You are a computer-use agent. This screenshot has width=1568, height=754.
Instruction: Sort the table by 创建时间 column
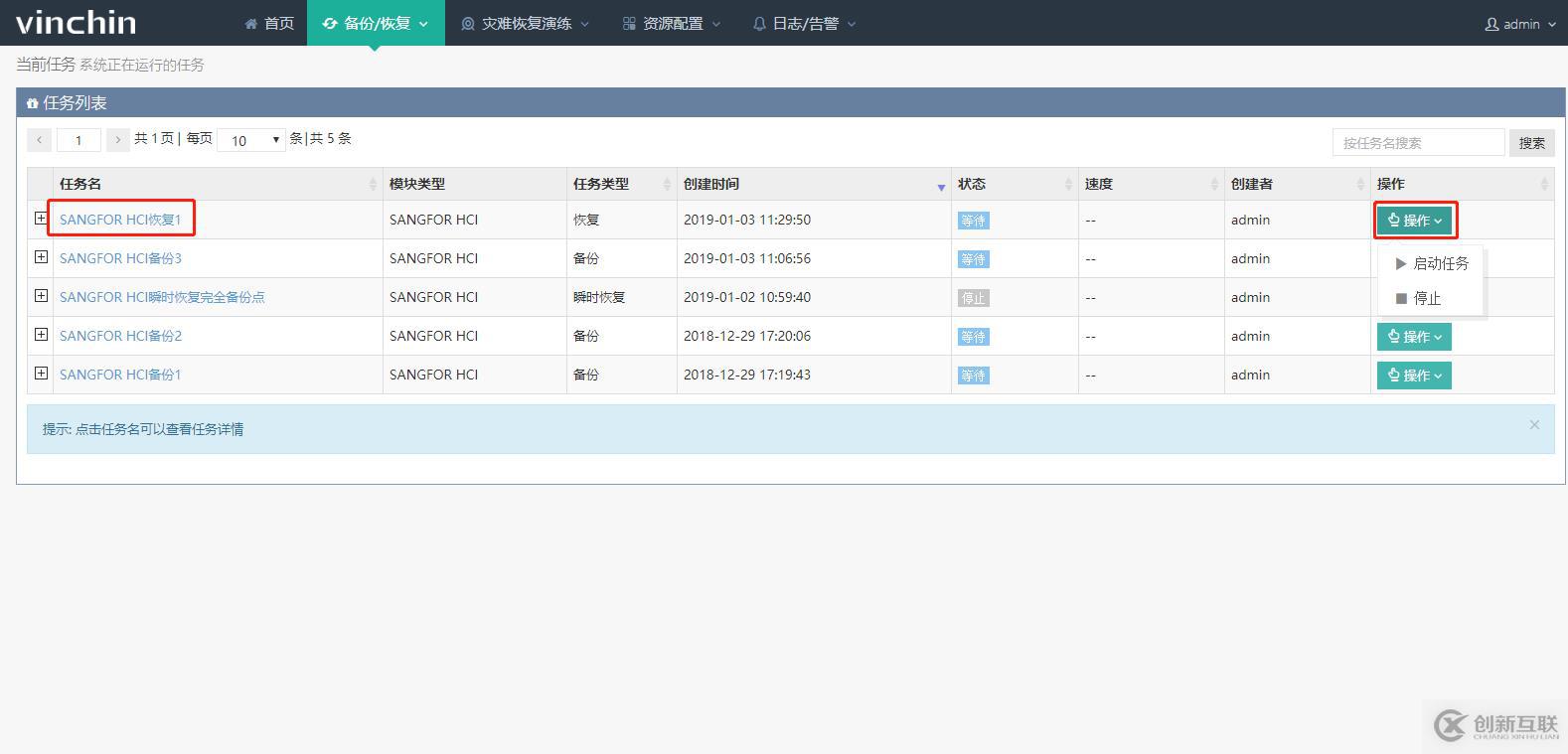click(814, 184)
